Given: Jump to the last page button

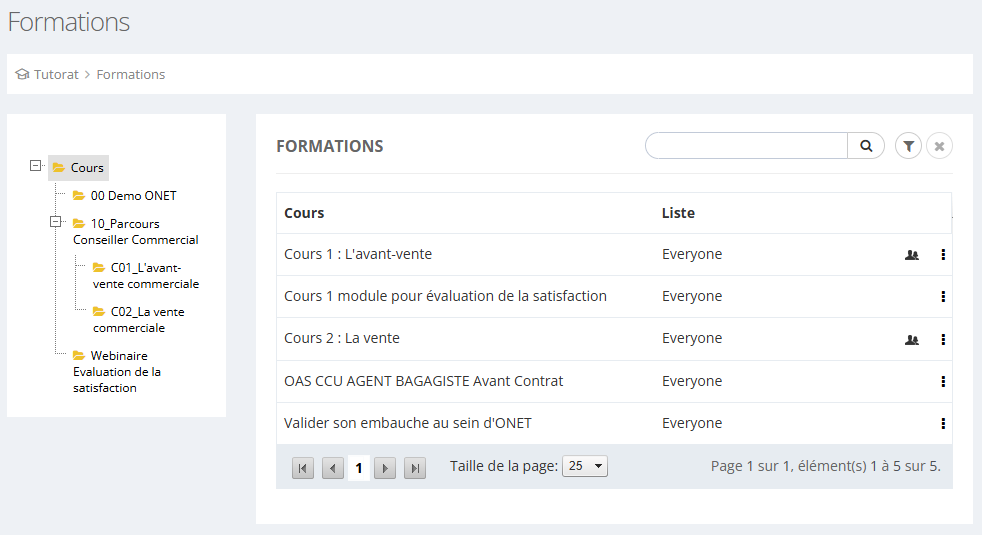Looking at the screenshot, I should pos(415,468).
